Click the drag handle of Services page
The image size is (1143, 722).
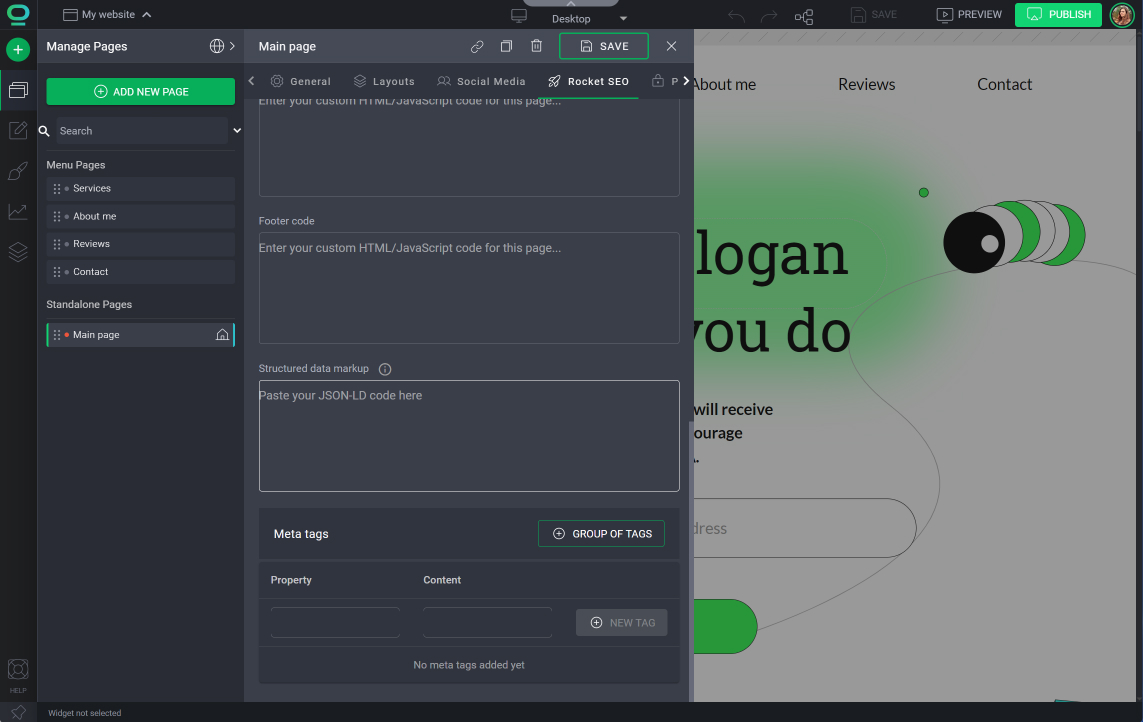(x=57, y=189)
